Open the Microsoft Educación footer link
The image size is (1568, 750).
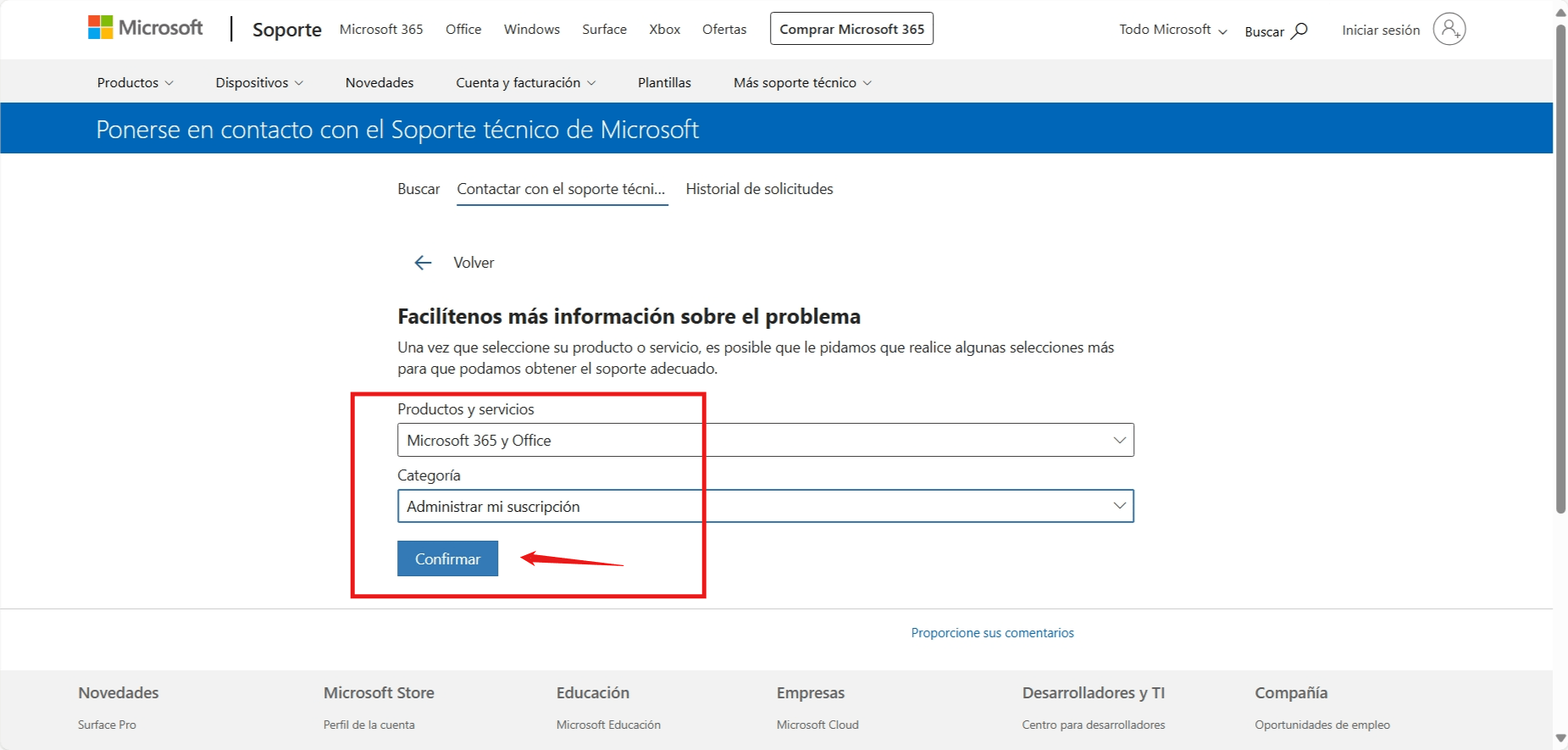coord(608,725)
